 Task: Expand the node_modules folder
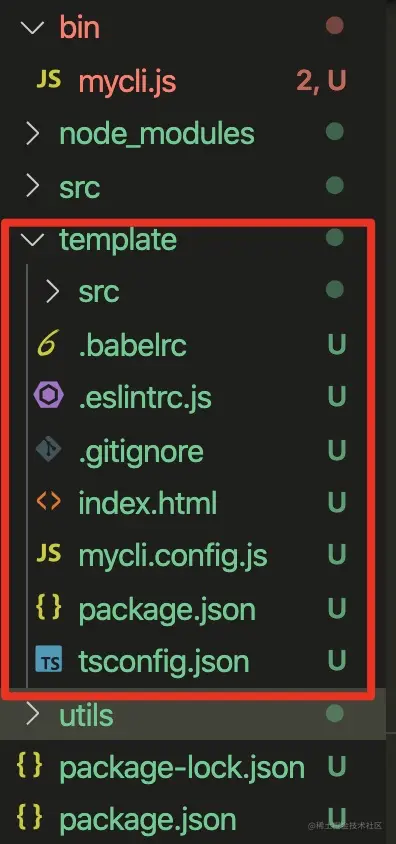pyautogui.click(x=32, y=133)
